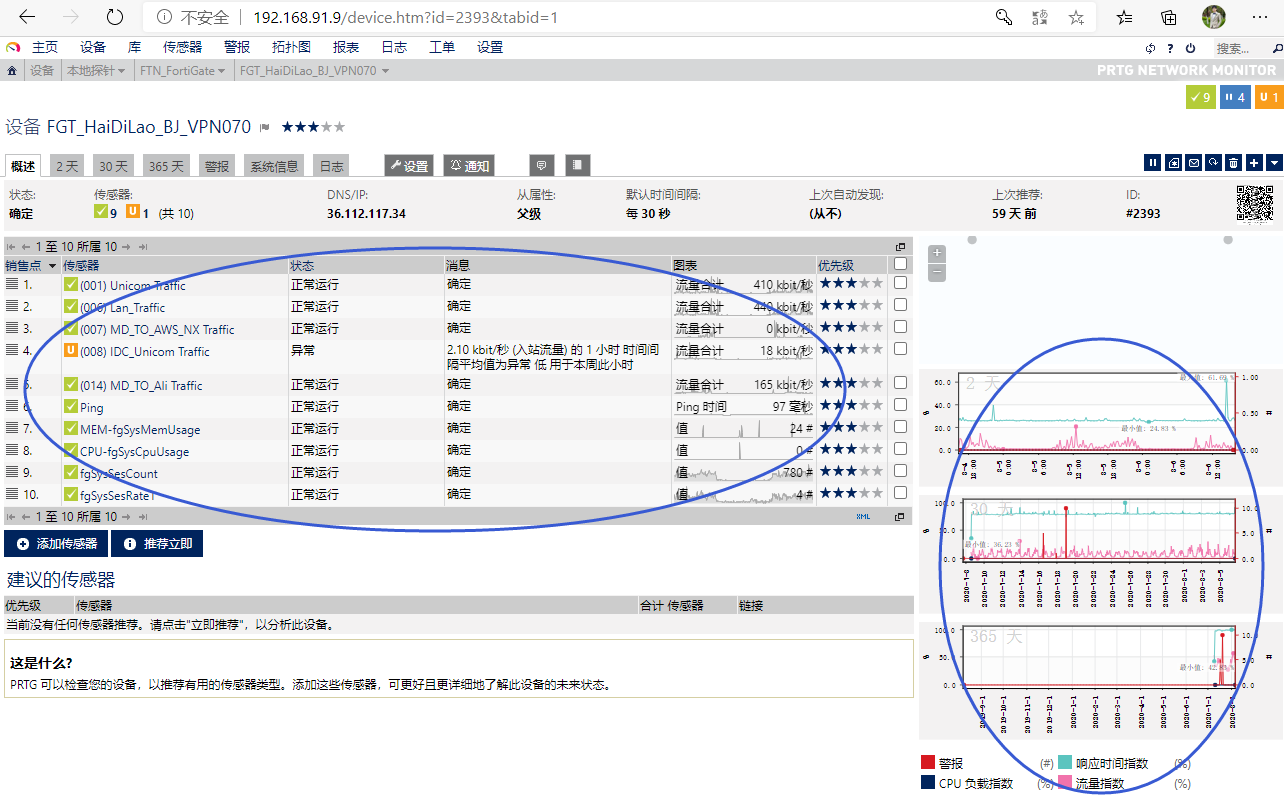
Task: Pause the device with the pause icon
Action: (x=1153, y=163)
